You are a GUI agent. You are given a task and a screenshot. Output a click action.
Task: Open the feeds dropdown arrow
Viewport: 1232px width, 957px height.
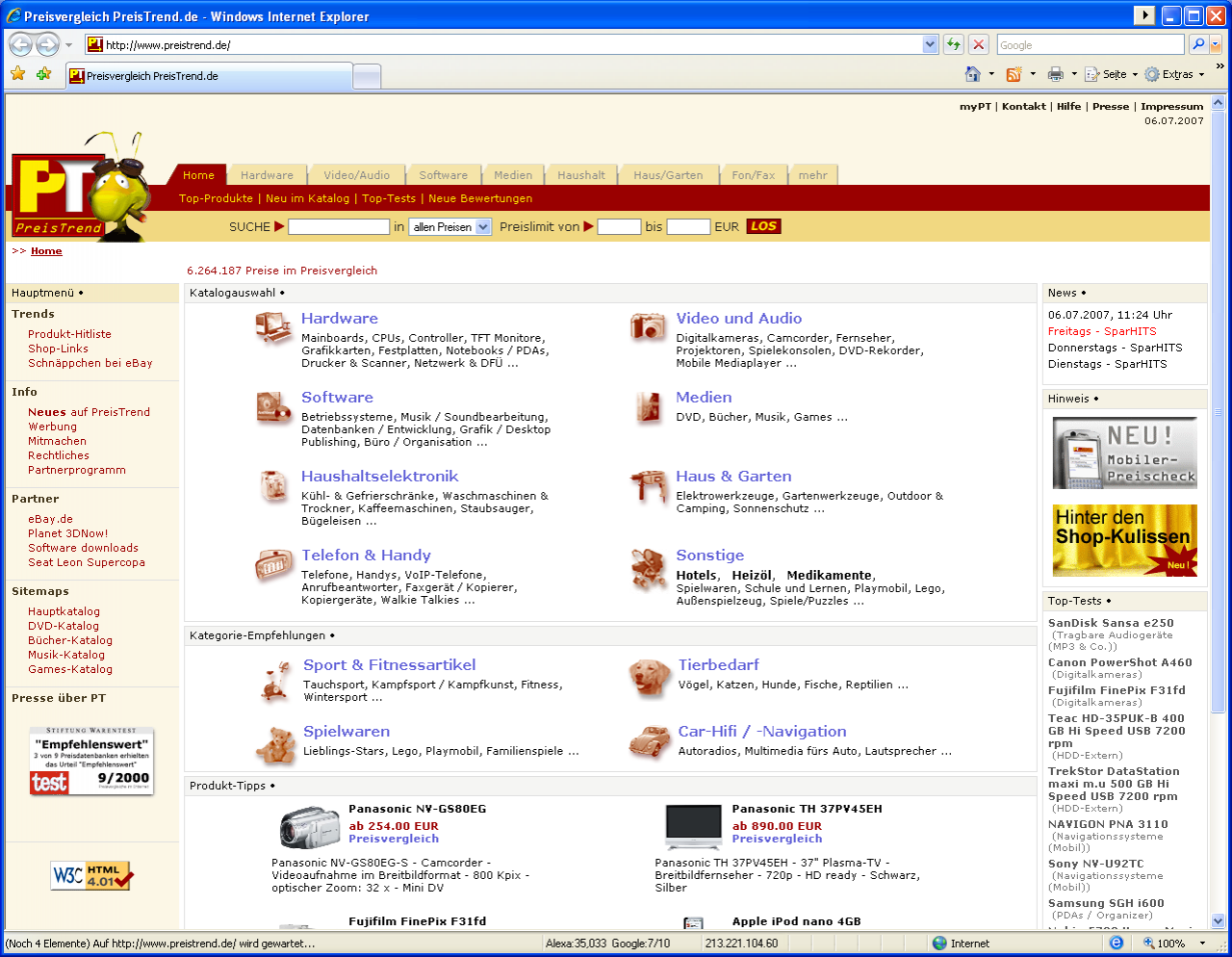(x=1033, y=74)
